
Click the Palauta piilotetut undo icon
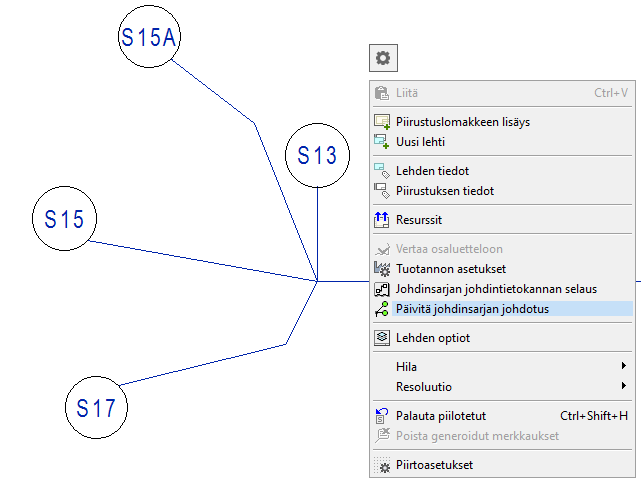tap(381, 416)
